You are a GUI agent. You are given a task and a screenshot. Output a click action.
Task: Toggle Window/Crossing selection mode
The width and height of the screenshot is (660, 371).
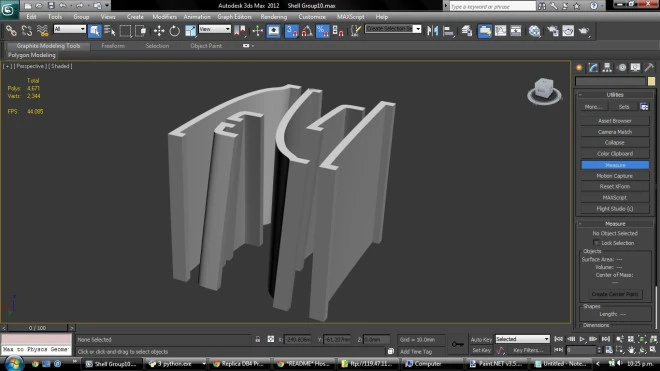(x=141, y=31)
